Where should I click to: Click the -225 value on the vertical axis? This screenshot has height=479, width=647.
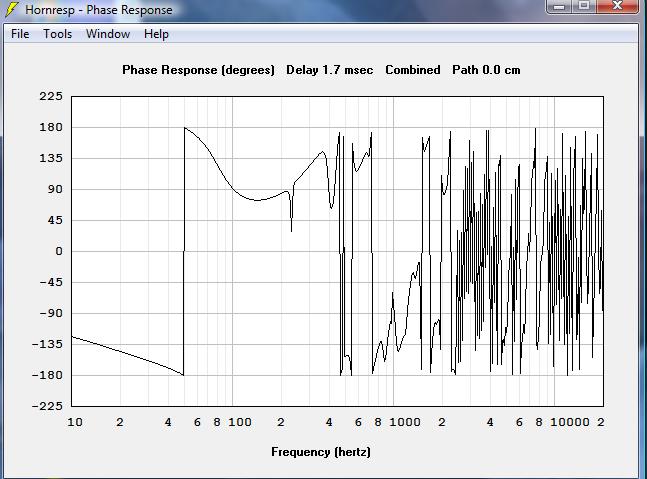[x=47, y=406]
